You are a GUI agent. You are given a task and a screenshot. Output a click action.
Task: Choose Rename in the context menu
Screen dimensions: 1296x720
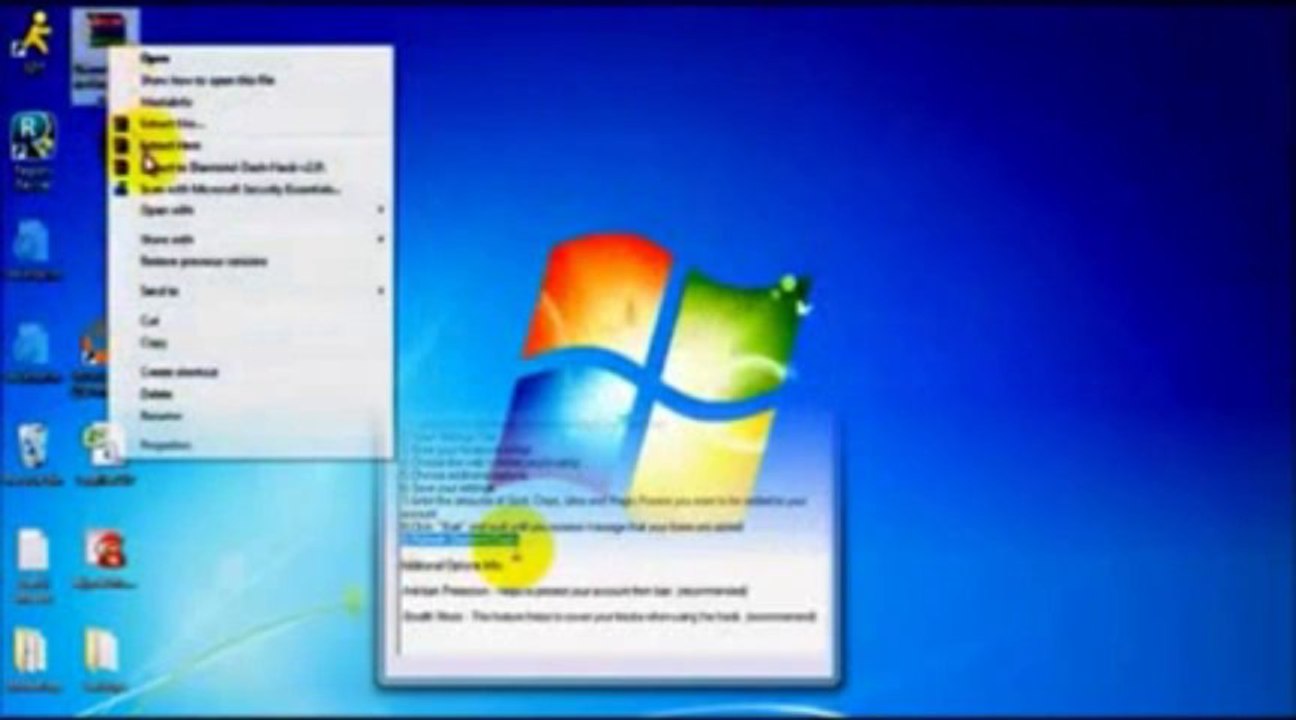(161, 416)
